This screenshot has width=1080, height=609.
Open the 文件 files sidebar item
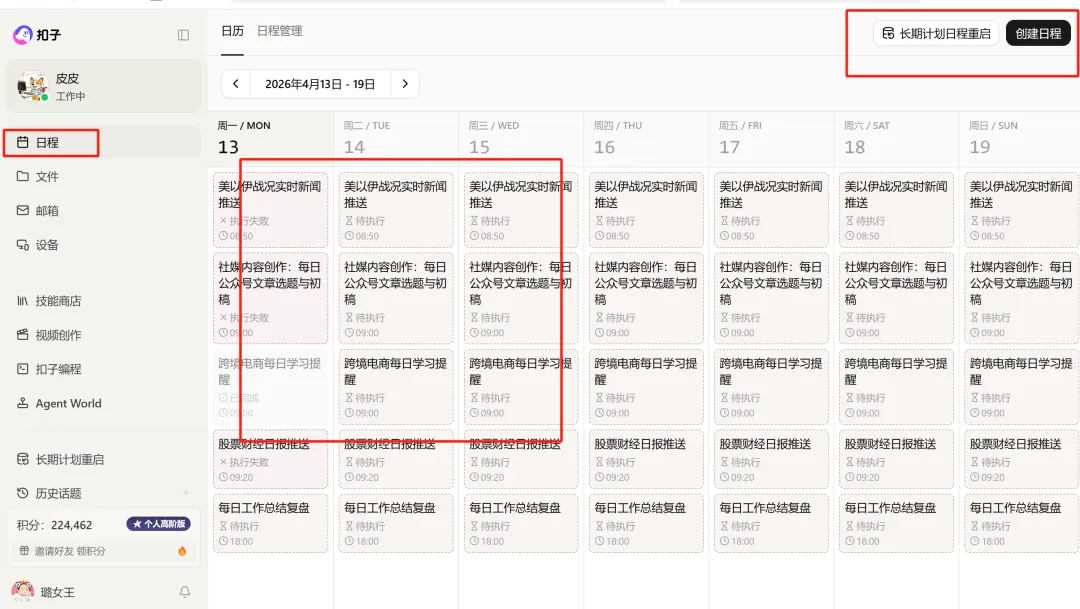(x=103, y=176)
